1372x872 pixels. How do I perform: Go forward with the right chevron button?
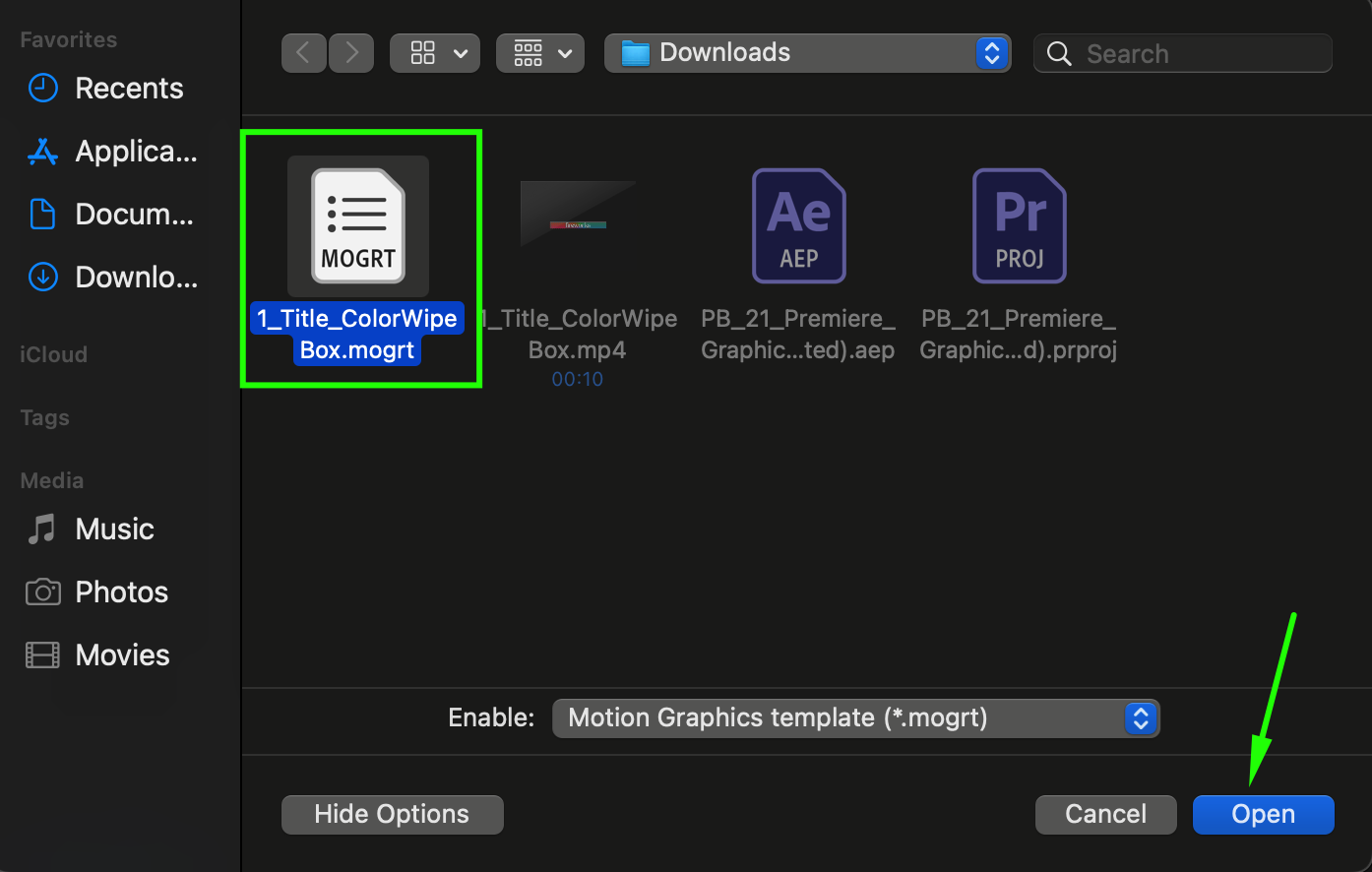[351, 53]
